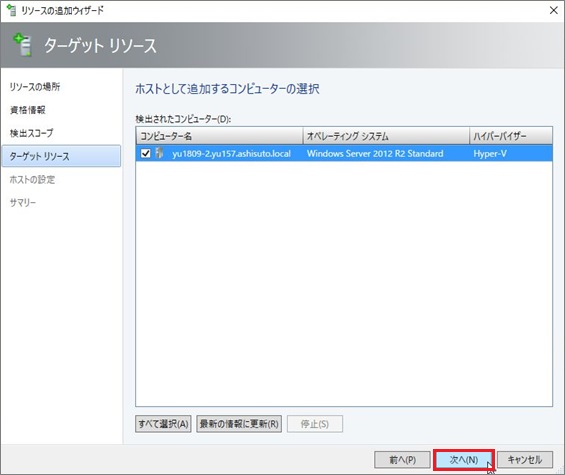Click the wizard icon in the title bar
The height and width of the screenshot is (475, 565).
coord(11,10)
